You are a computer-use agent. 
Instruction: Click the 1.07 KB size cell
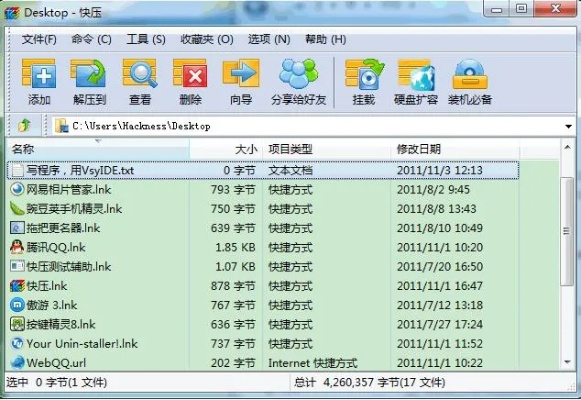click(236, 267)
